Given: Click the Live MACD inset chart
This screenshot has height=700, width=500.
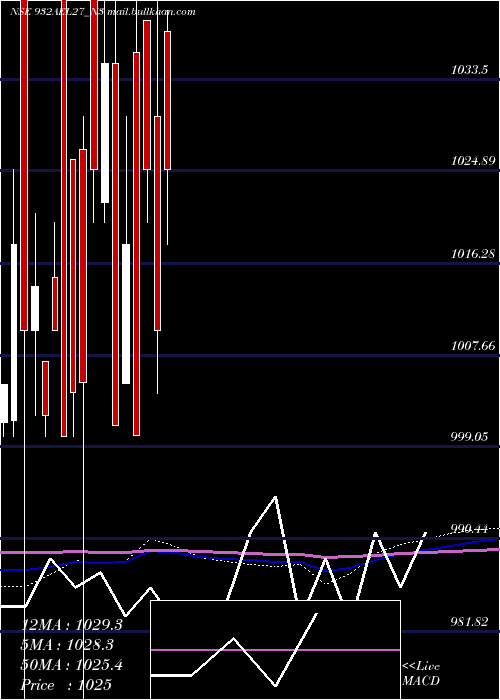Looking at the screenshot, I should click(275, 650).
